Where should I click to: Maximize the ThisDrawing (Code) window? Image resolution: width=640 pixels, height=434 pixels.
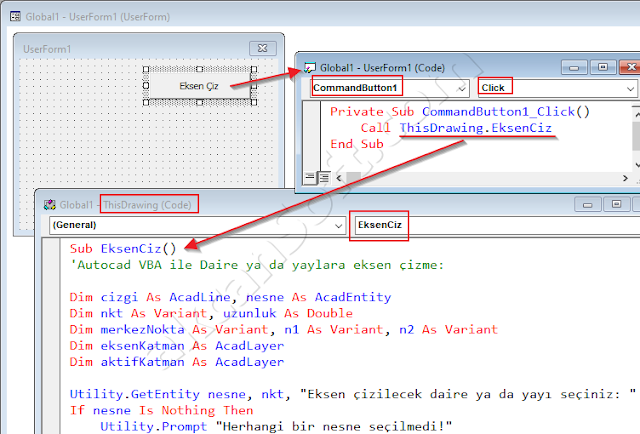point(616,204)
